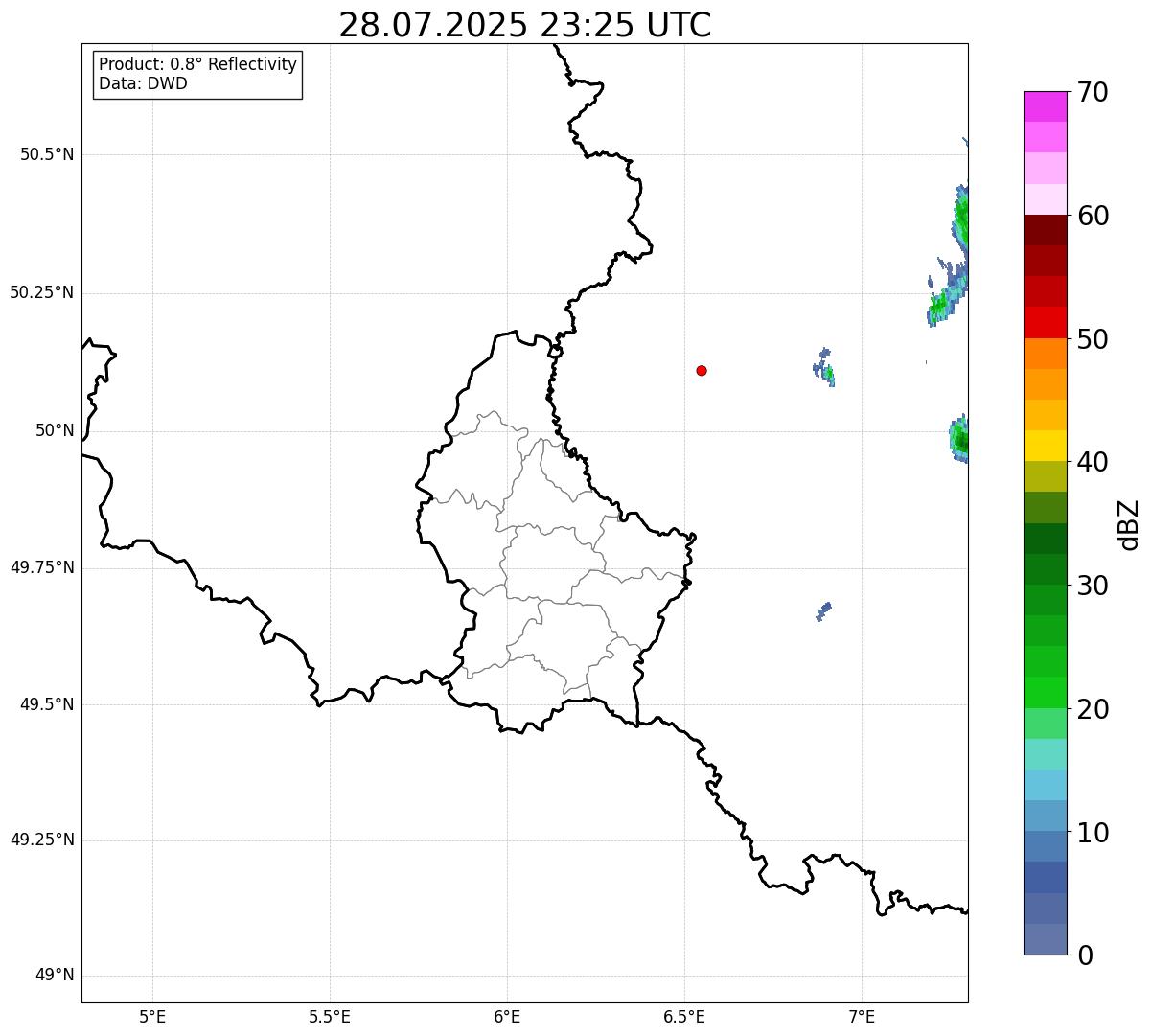Select the 70 dBZ colorbar tick label
The image size is (1152, 1036).
(1093, 92)
